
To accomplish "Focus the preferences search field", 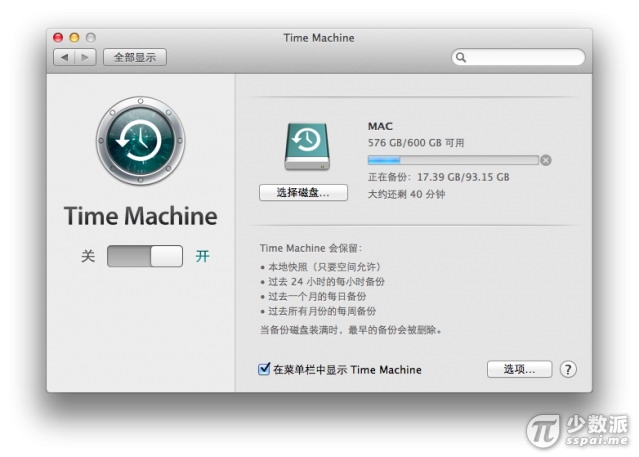I will click(x=518, y=57).
